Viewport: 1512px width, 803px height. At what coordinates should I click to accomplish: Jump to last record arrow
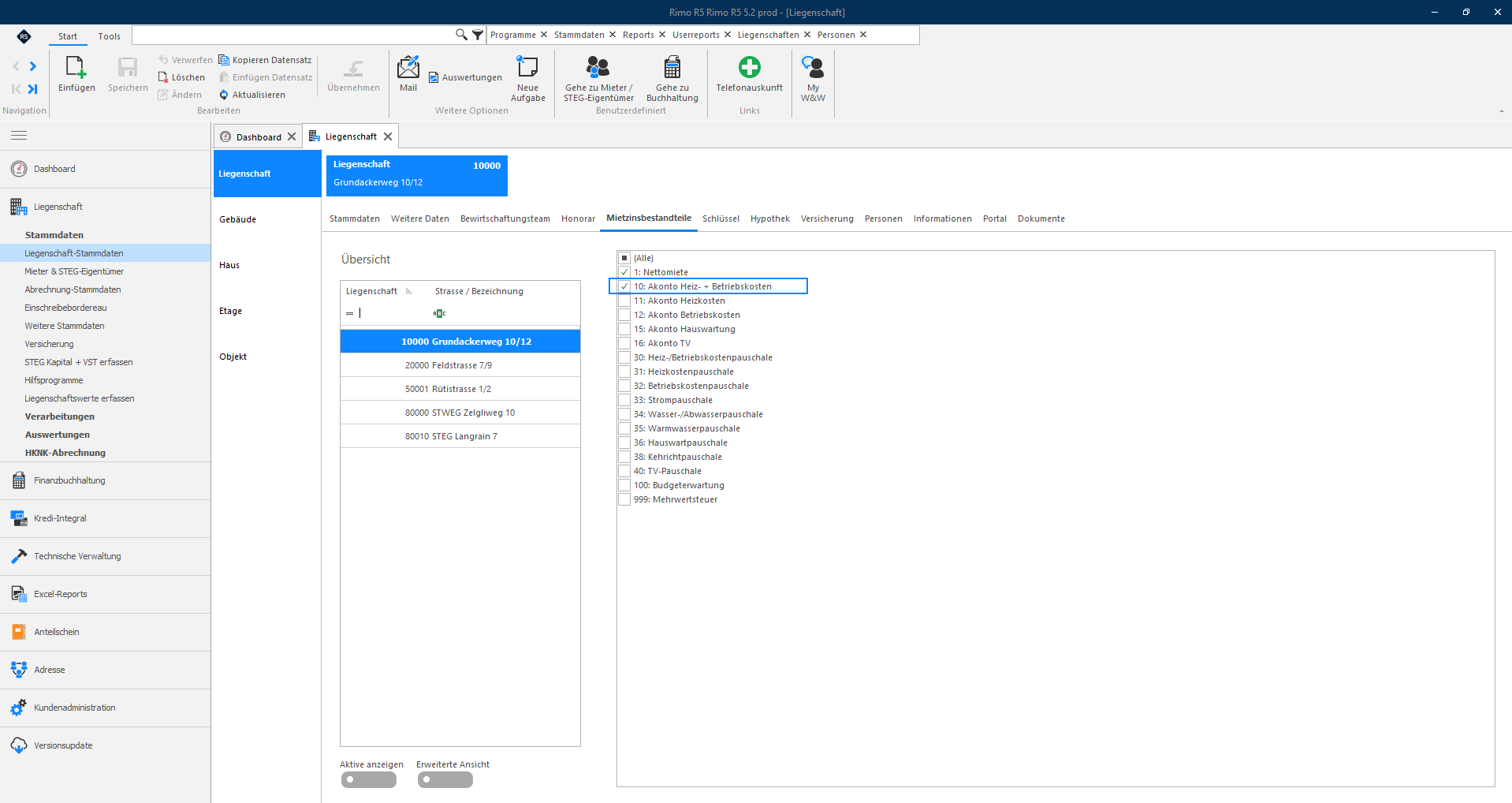33,89
